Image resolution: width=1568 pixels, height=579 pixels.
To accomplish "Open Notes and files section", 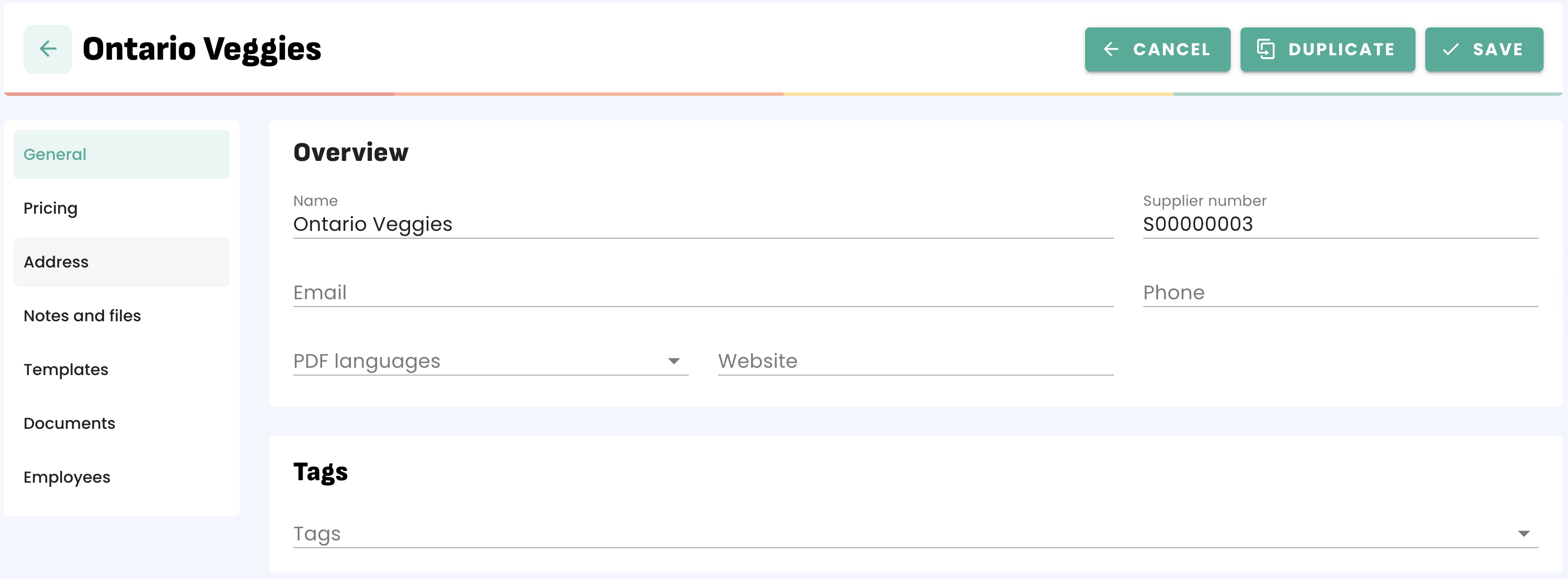I will (121, 315).
